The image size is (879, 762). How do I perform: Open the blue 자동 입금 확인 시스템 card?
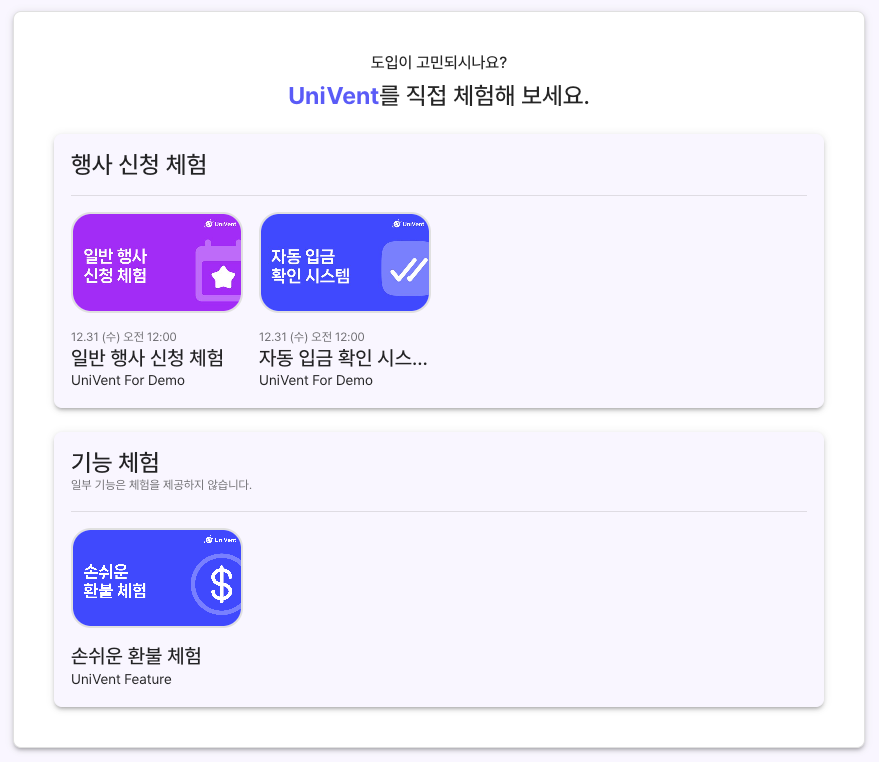click(345, 262)
